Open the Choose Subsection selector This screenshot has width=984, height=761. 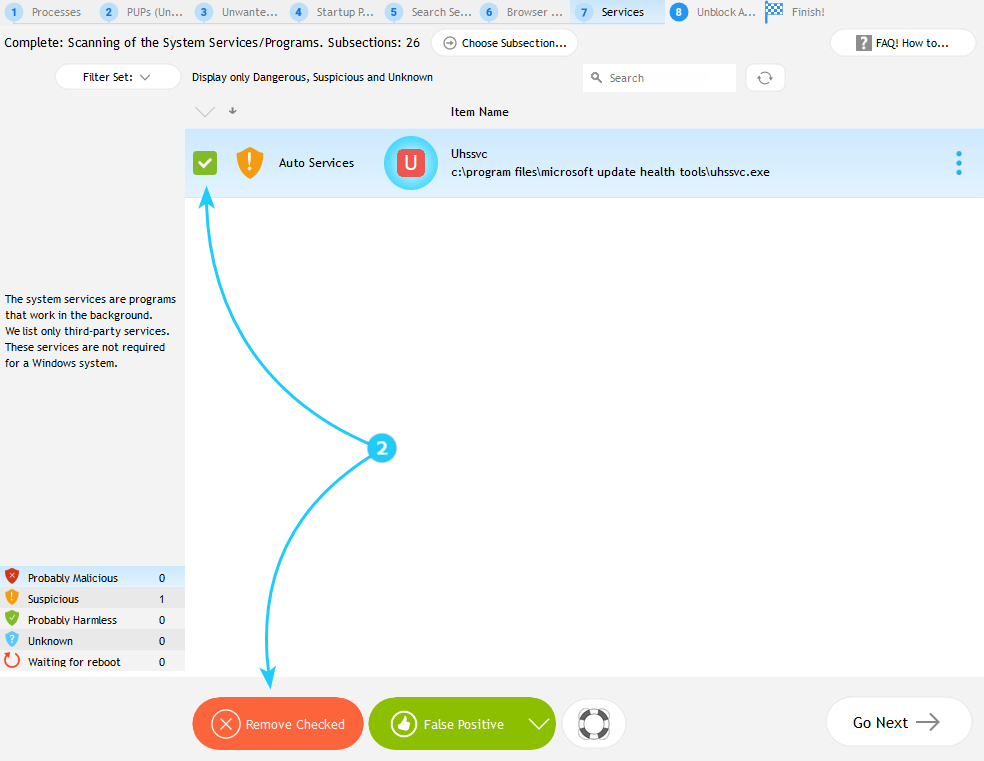point(505,43)
